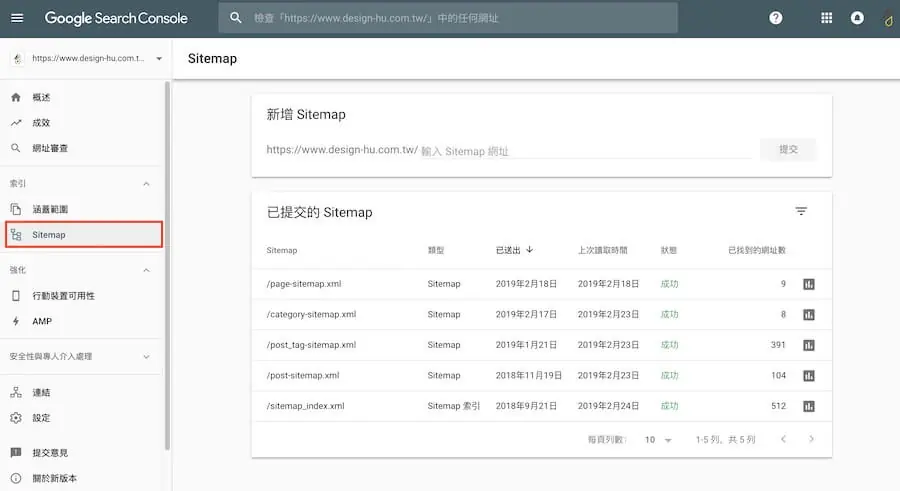Click the sort arrow beside 已送出 column
Image resolution: width=900 pixels, height=491 pixels.
click(x=530, y=250)
